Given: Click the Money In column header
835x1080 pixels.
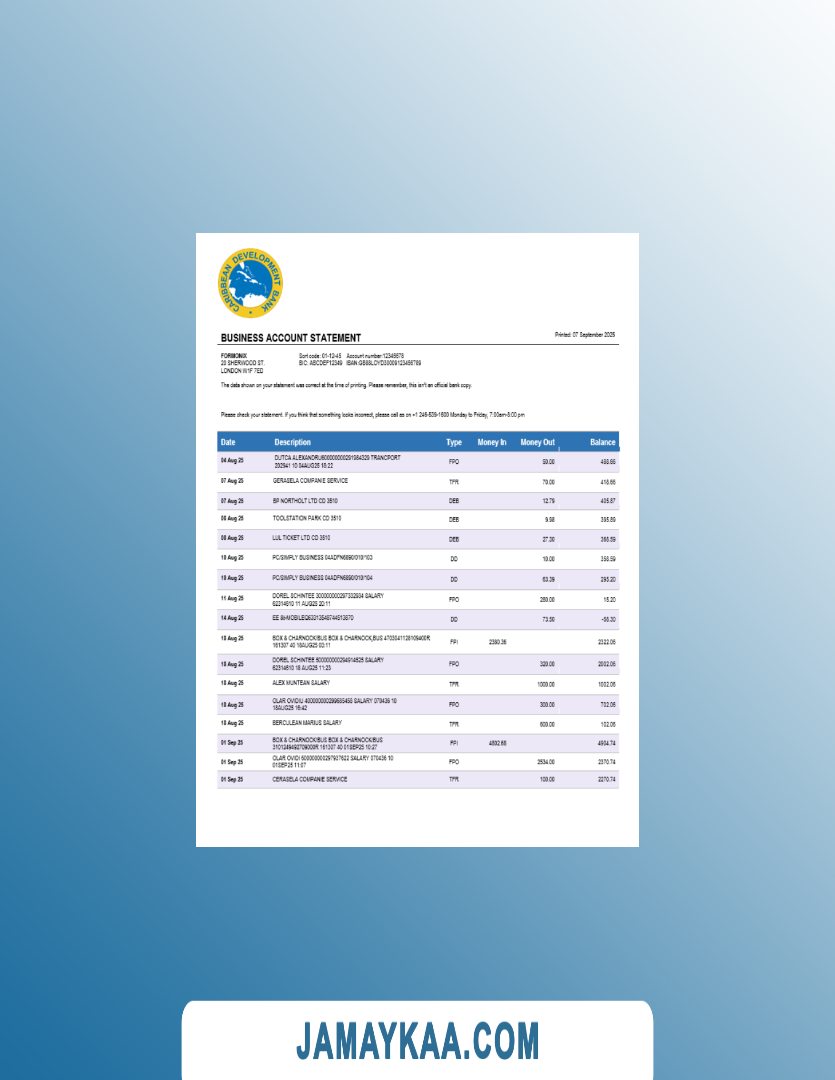Looking at the screenshot, I should (x=492, y=442).
